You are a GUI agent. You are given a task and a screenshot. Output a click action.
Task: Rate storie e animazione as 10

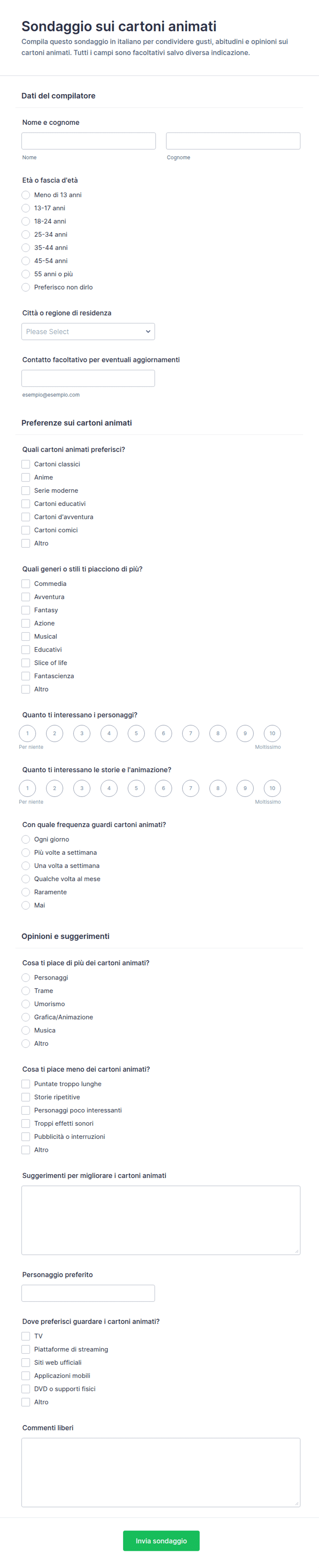coord(272,788)
